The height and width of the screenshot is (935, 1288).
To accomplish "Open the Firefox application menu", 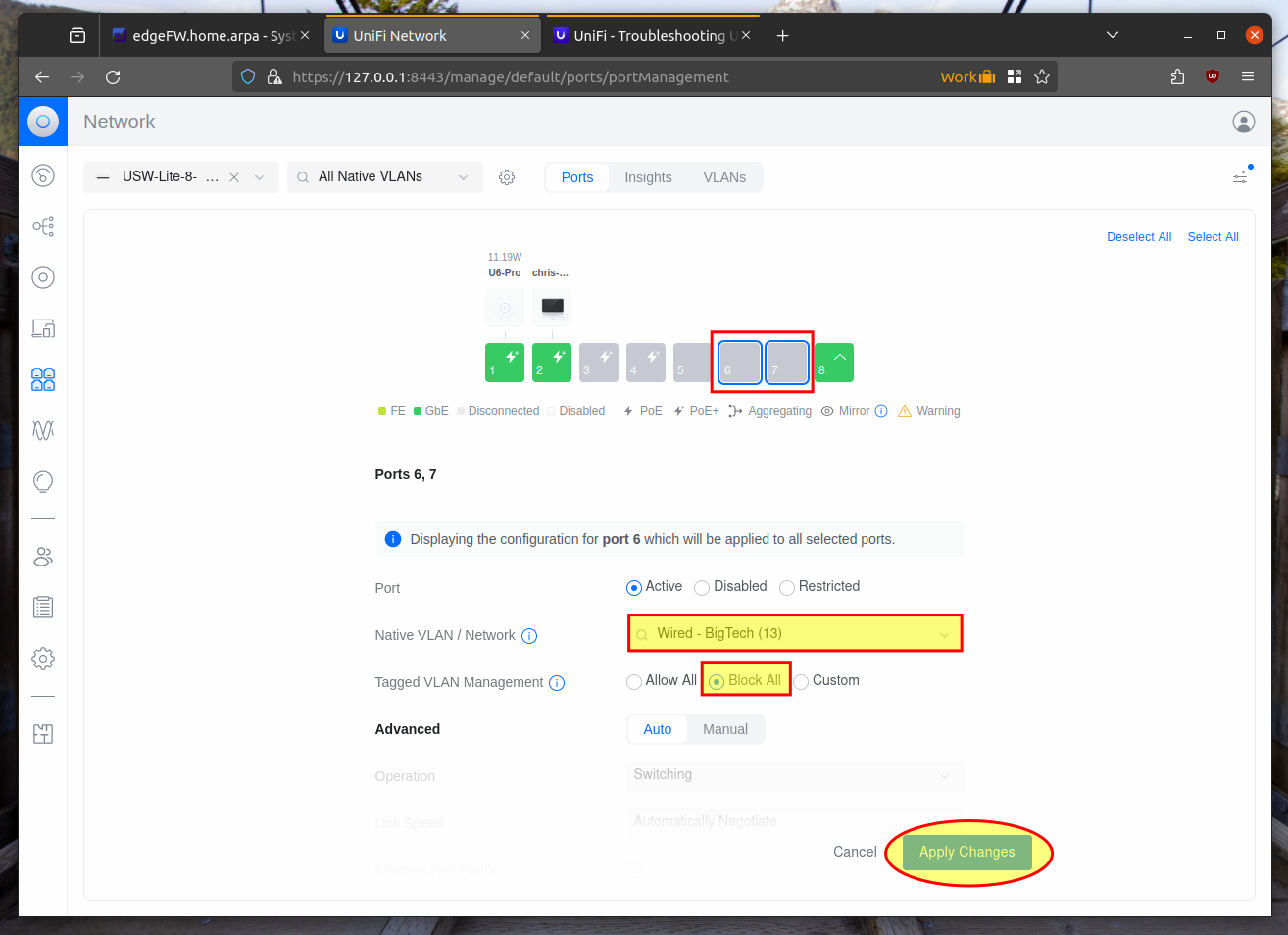I will point(1248,76).
